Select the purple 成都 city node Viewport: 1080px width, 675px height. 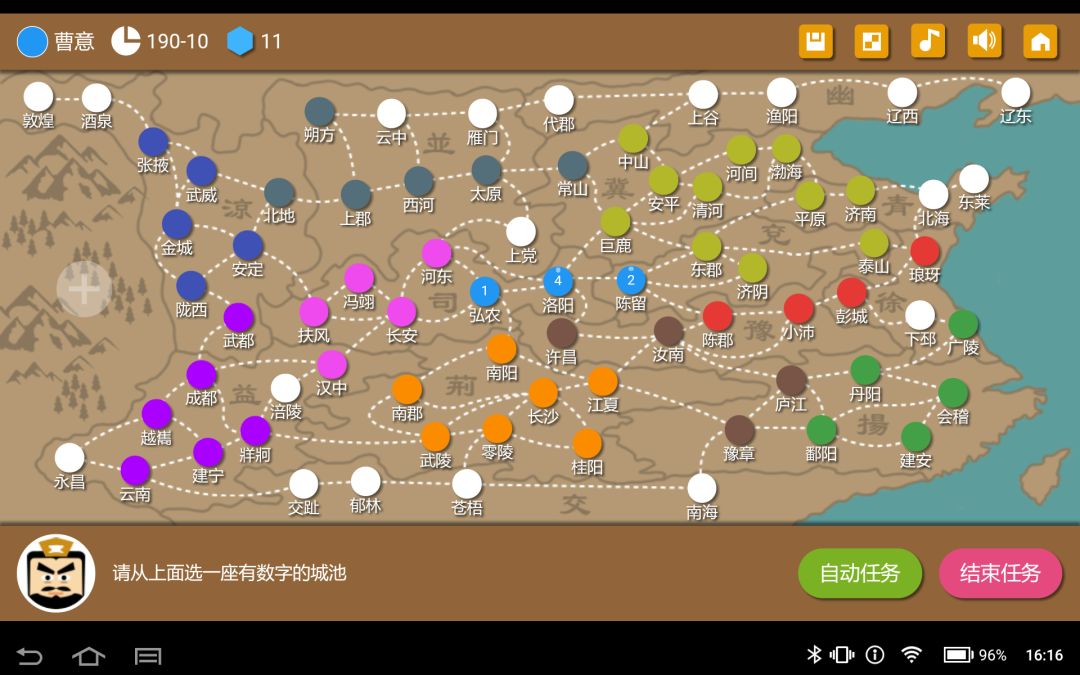coord(202,375)
